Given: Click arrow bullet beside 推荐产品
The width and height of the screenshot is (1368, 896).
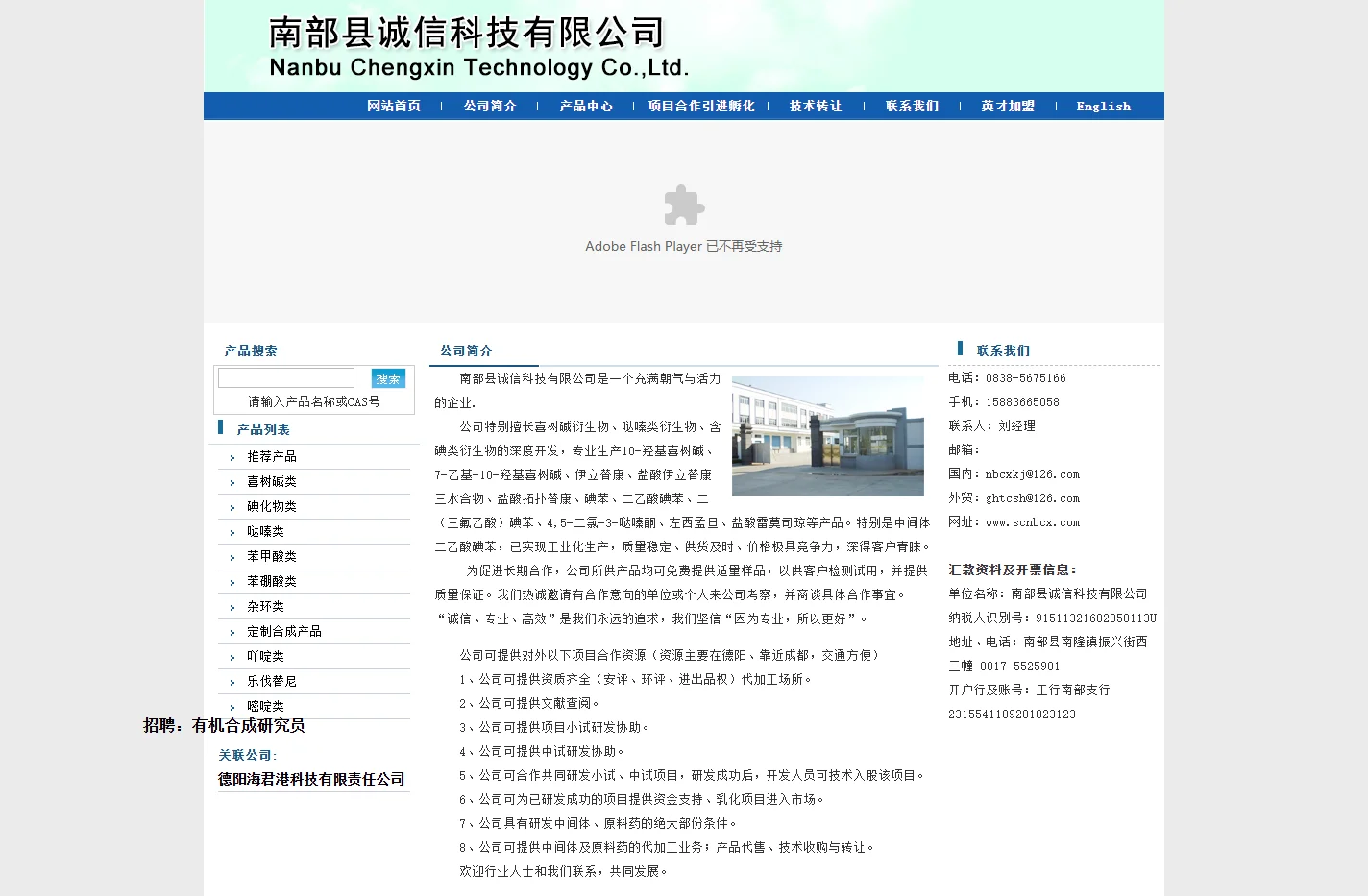Looking at the screenshot, I should click(232, 458).
